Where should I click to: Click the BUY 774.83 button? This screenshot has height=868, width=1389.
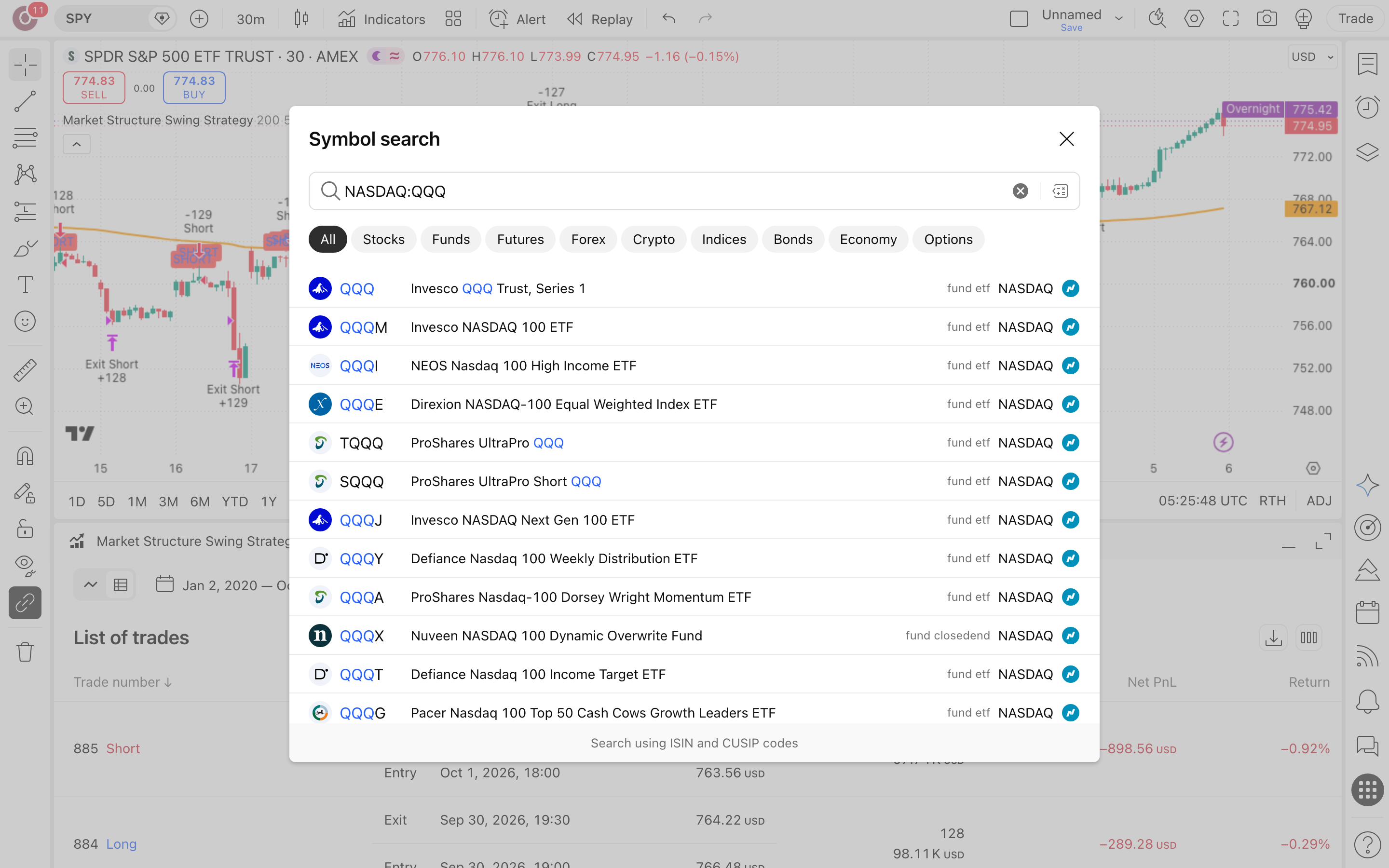tap(194, 87)
